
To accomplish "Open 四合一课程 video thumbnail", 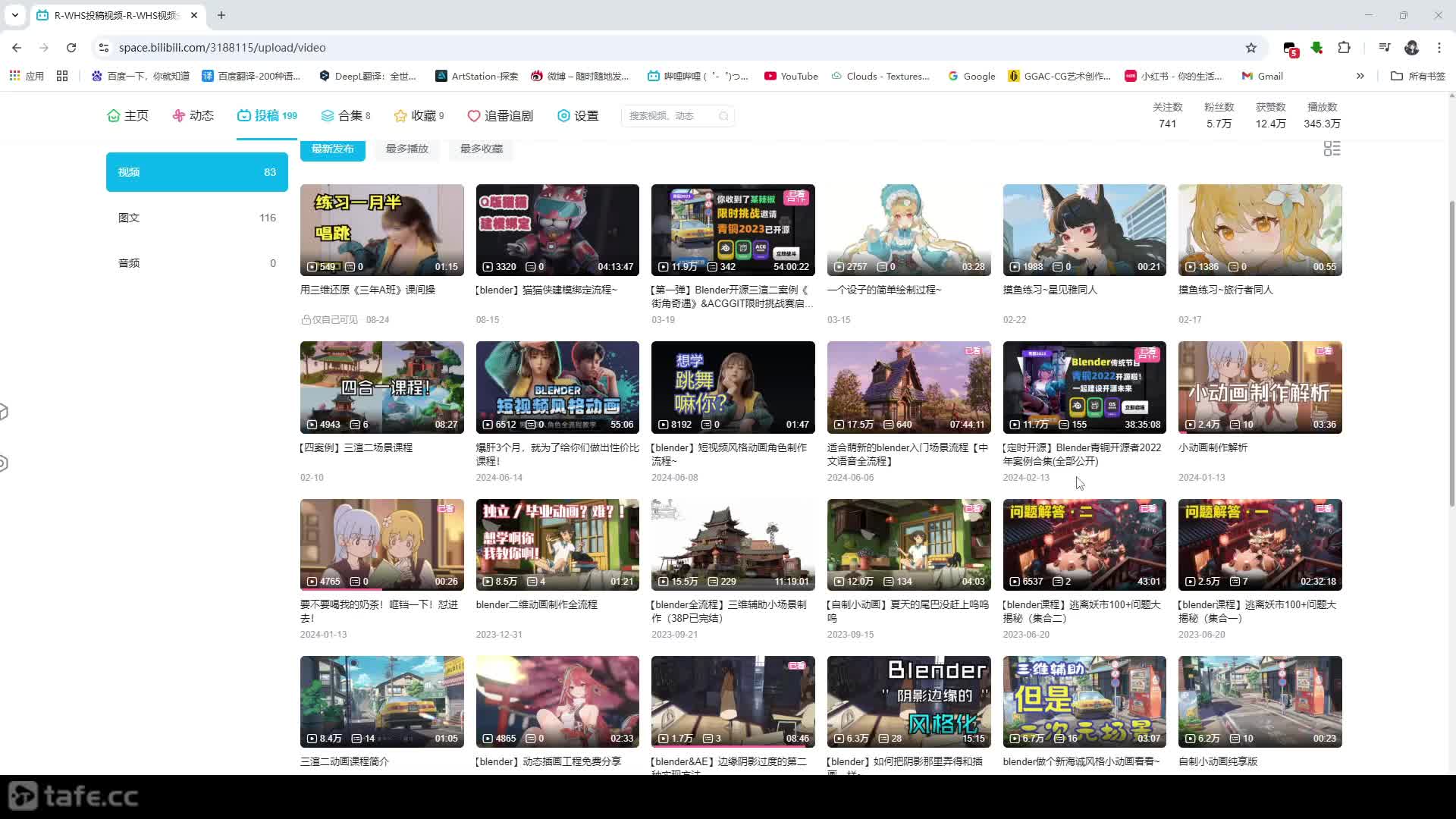I will (381, 387).
